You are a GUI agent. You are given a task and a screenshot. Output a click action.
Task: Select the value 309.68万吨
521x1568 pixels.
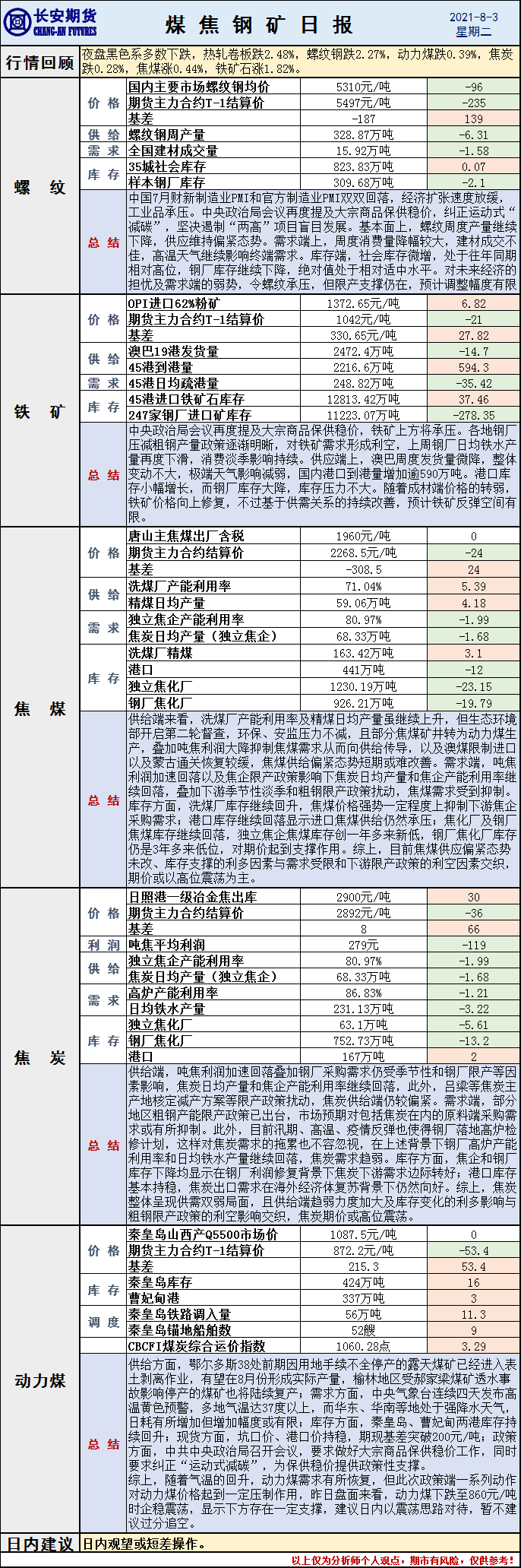click(x=363, y=182)
